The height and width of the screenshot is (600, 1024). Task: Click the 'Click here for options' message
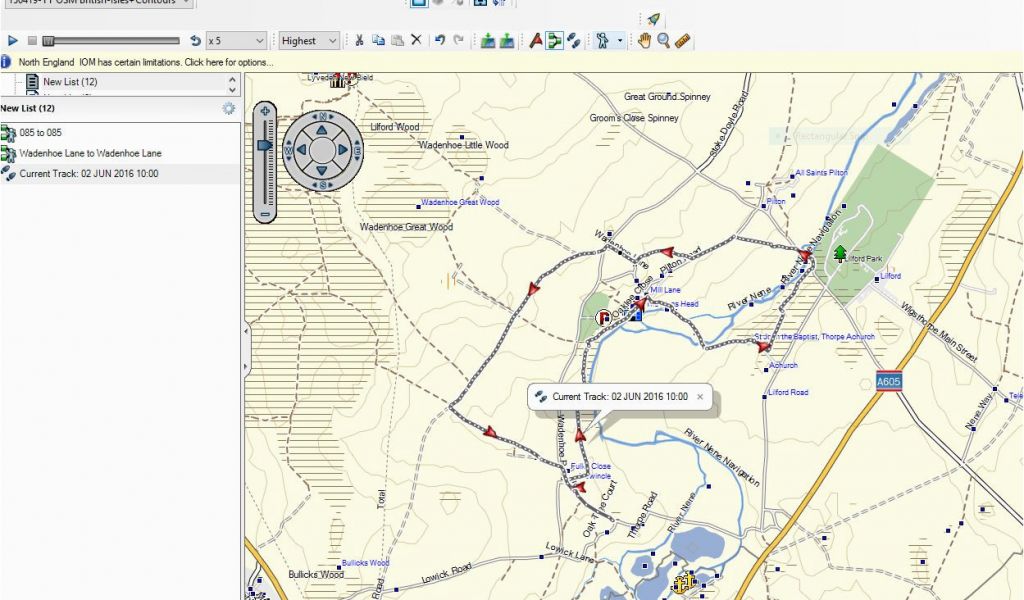coord(229,63)
